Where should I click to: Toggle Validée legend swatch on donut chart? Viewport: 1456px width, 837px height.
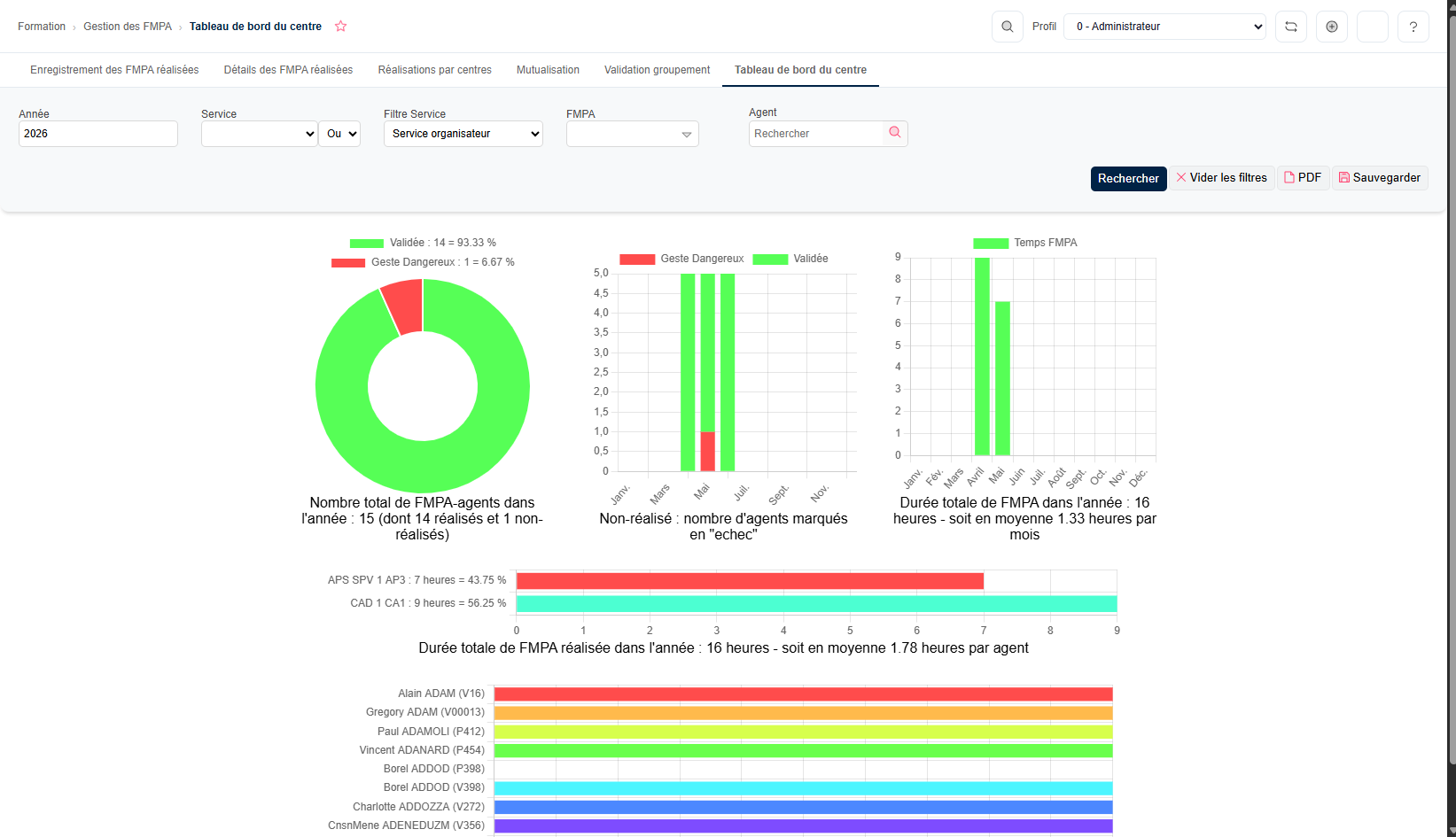(x=366, y=243)
